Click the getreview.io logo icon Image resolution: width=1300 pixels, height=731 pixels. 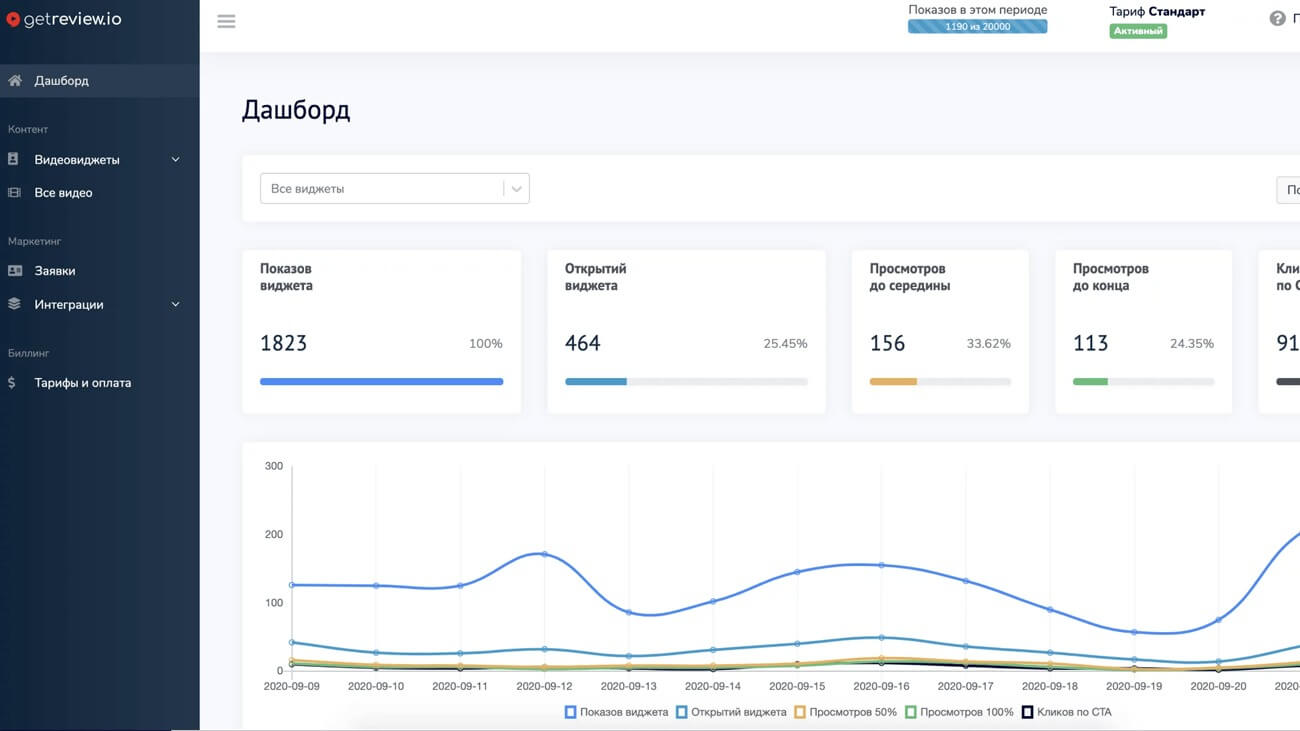pyautogui.click(x=13, y=19)
